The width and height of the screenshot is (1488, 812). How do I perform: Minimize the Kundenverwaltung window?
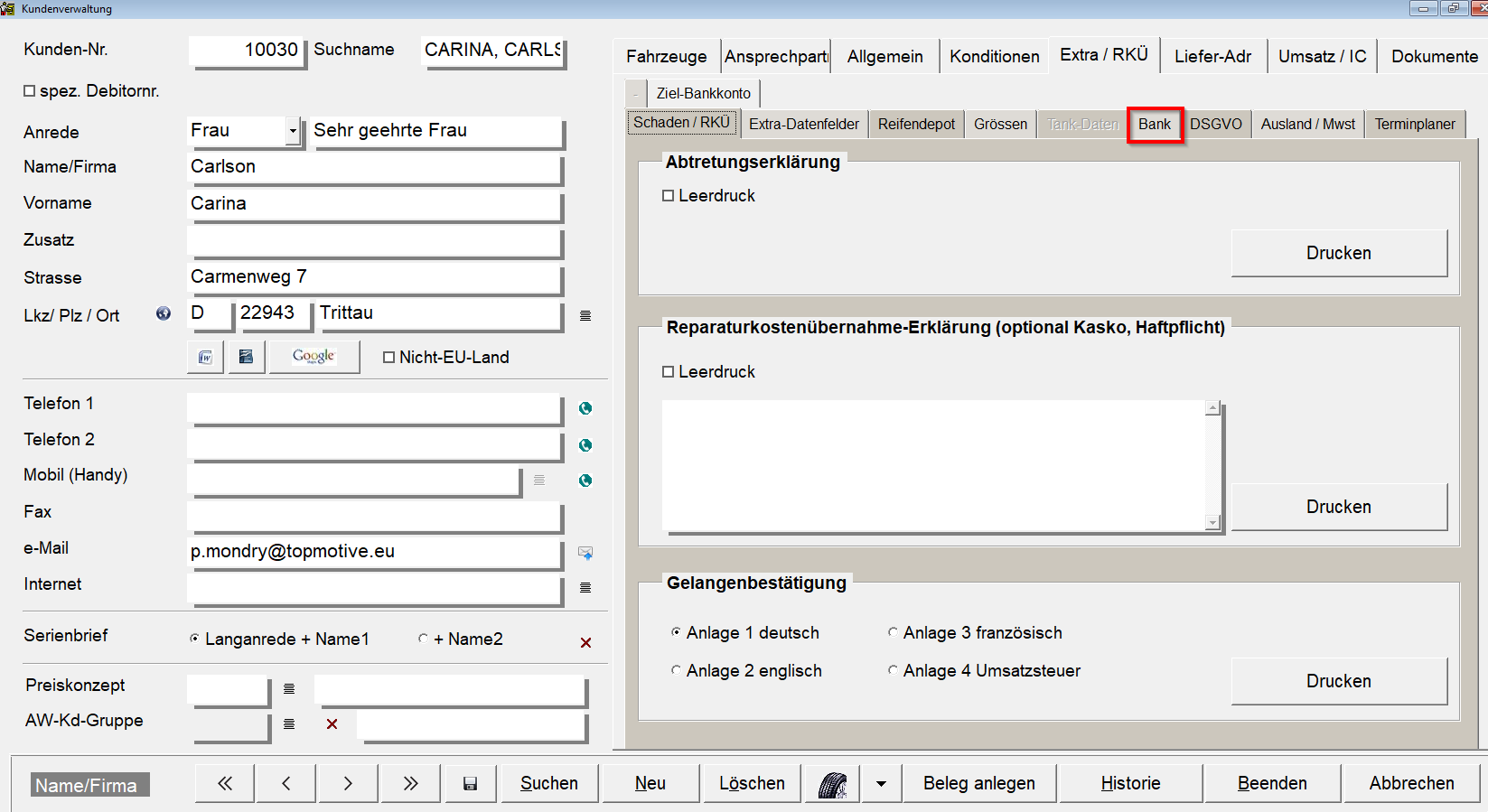[x=1425, y=8]
